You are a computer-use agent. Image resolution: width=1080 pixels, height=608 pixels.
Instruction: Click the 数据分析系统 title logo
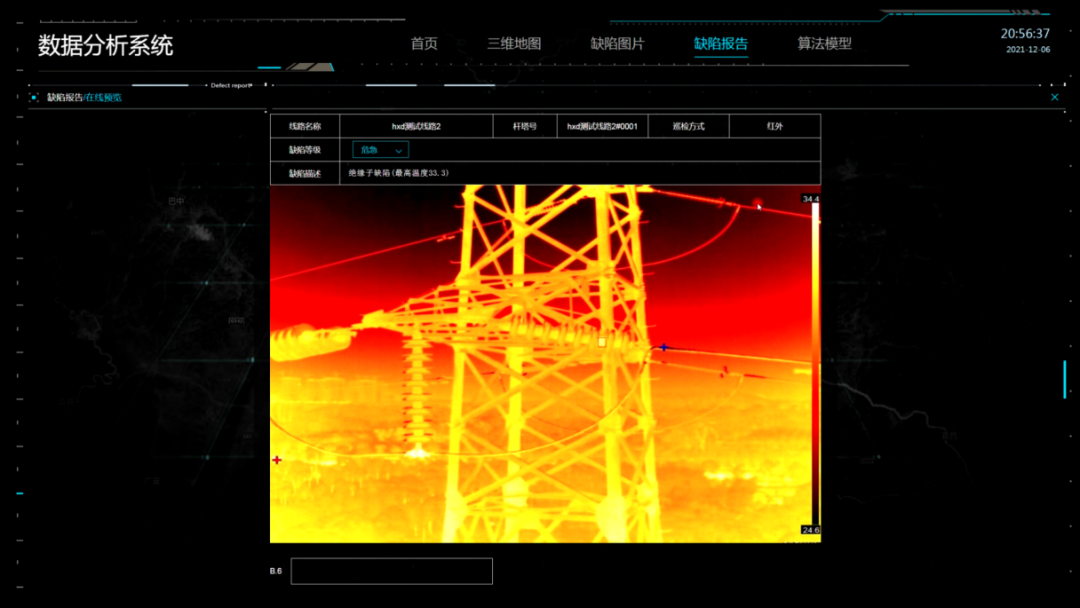(x=105, y=45)
